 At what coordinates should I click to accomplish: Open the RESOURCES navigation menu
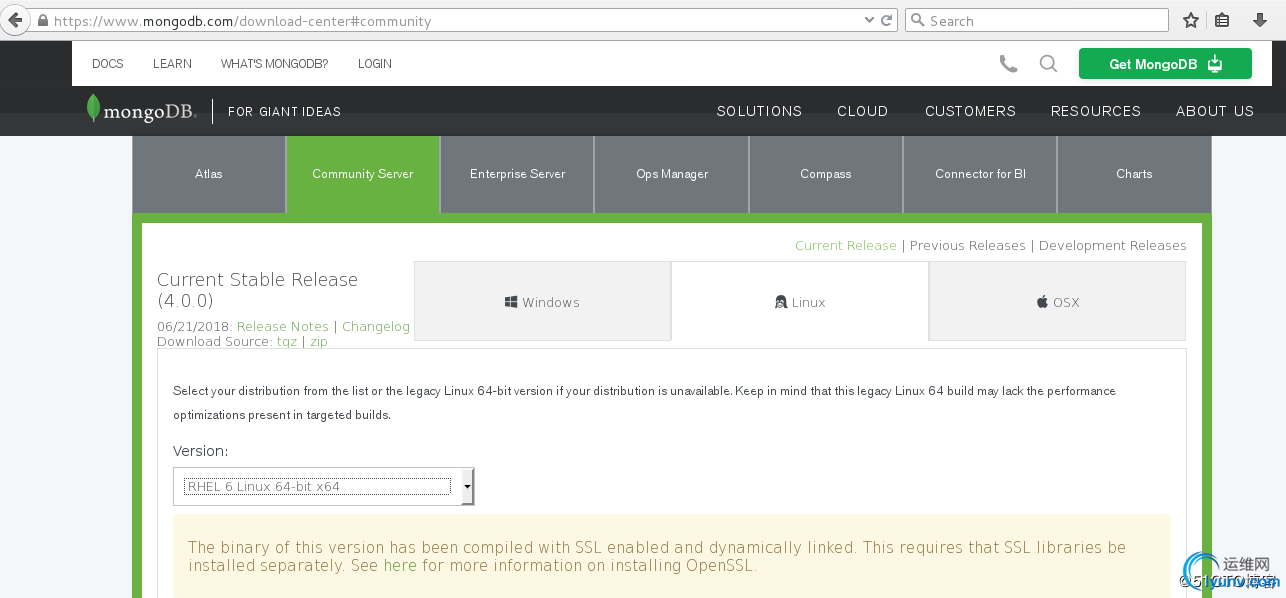[x=1096, y=111]
